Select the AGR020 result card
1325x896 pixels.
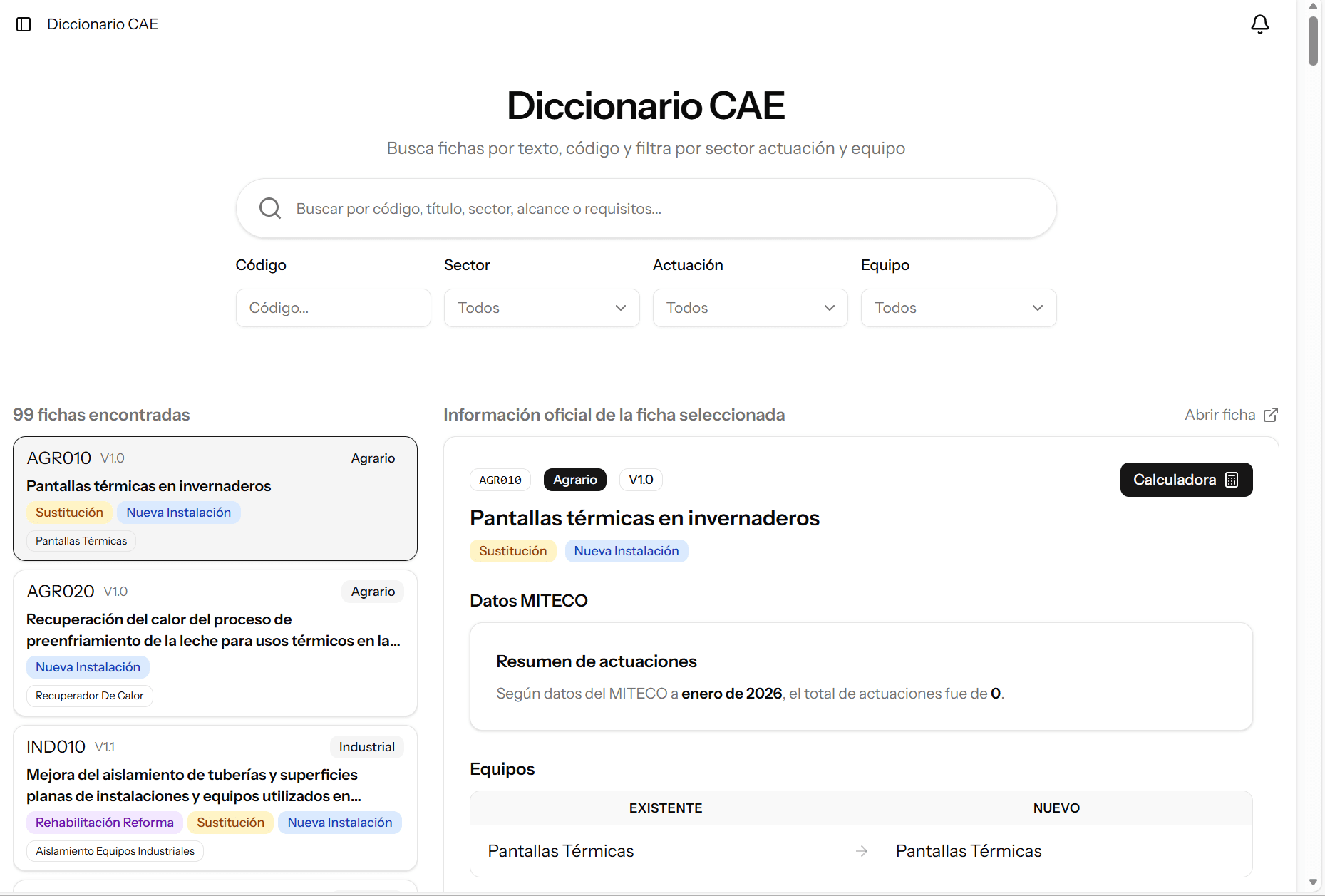pos(215,642)
